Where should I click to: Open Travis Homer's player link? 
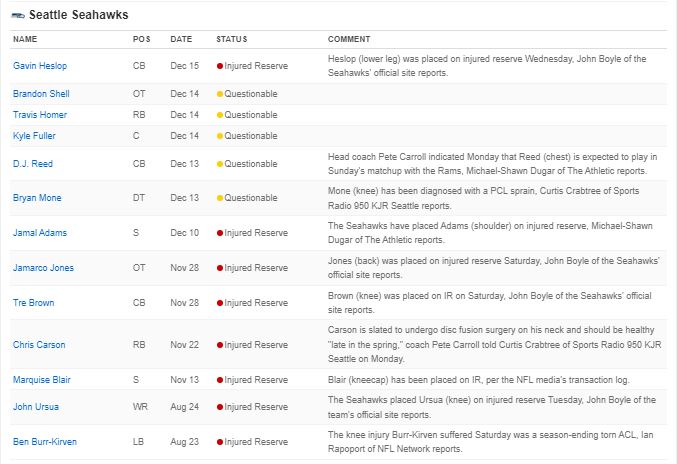(40, 115)
